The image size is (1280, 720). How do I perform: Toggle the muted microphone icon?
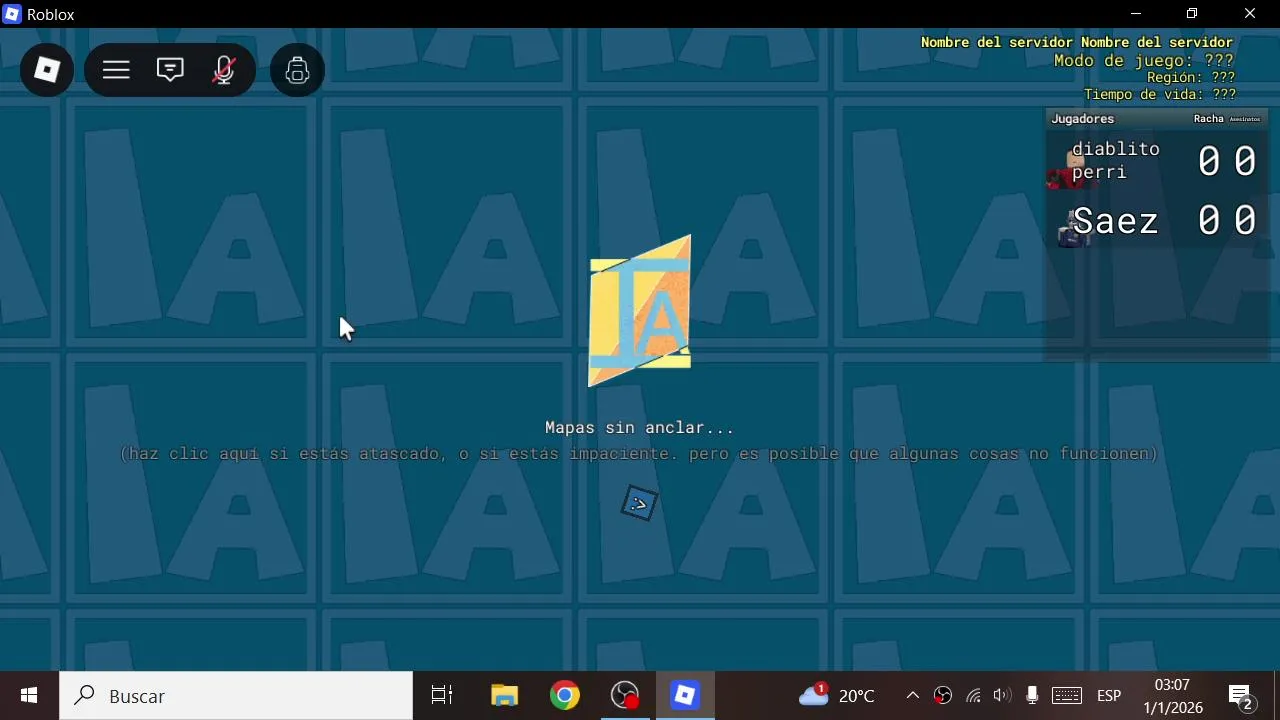click(x=224, y=70)
